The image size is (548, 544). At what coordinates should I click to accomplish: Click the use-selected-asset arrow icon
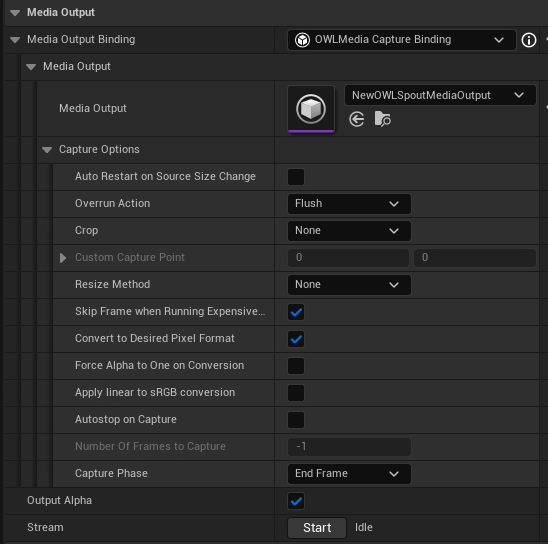[356, 119]
